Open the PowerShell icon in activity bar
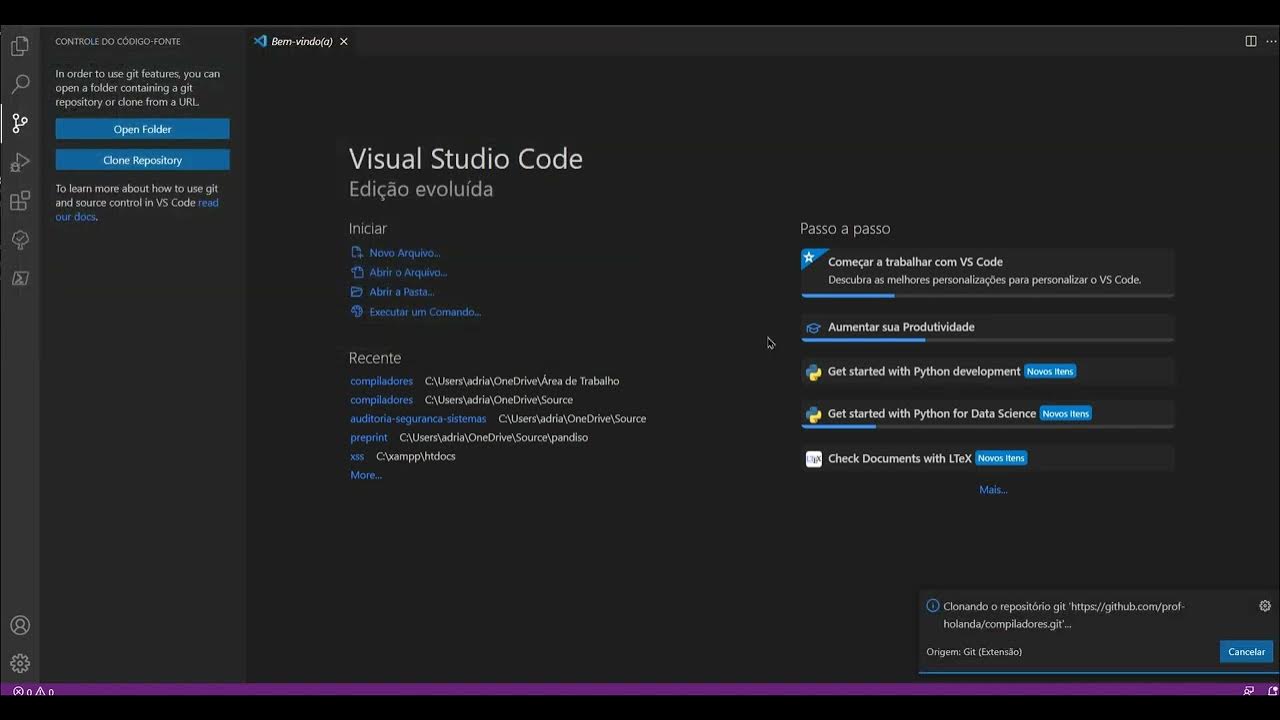The width and height of the screenshot is (1280, 720). point(20,279)
